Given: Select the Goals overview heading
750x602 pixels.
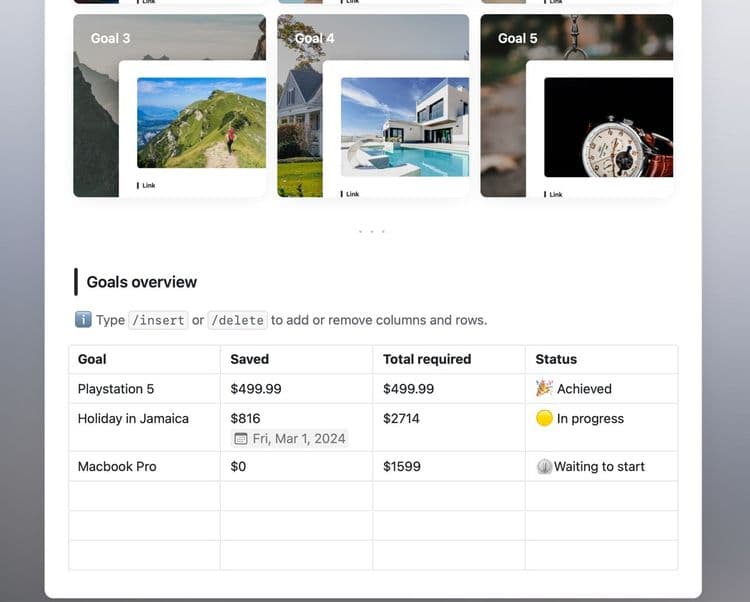Looking at the screenshot, I should 142,282.
